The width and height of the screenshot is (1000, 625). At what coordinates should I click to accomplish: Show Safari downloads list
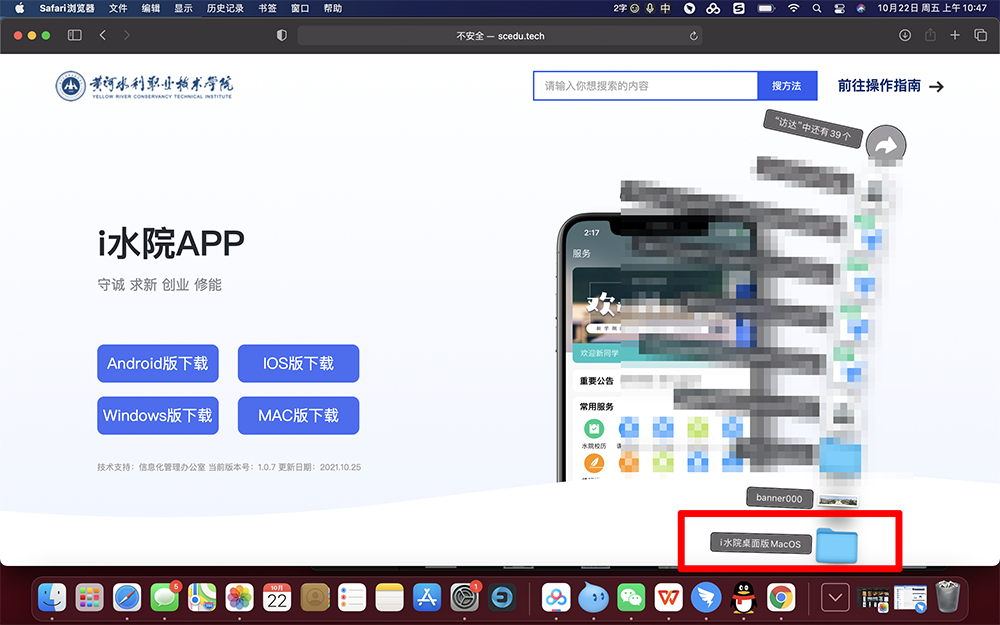click(905, 35)
